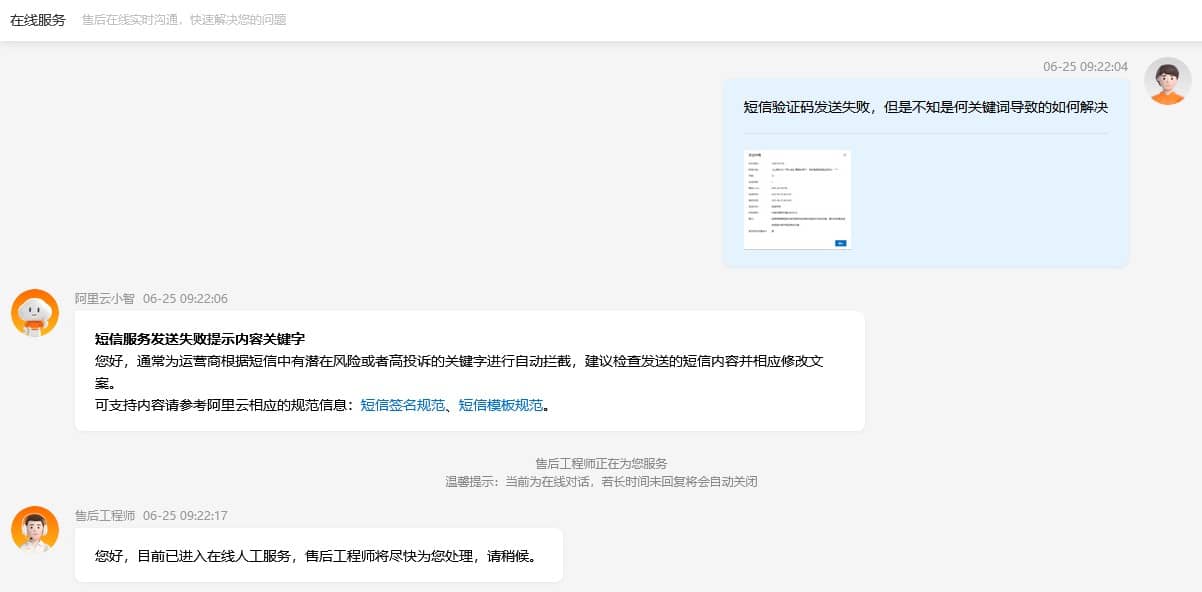Click the 在线服务 page title

pos(38,20)
